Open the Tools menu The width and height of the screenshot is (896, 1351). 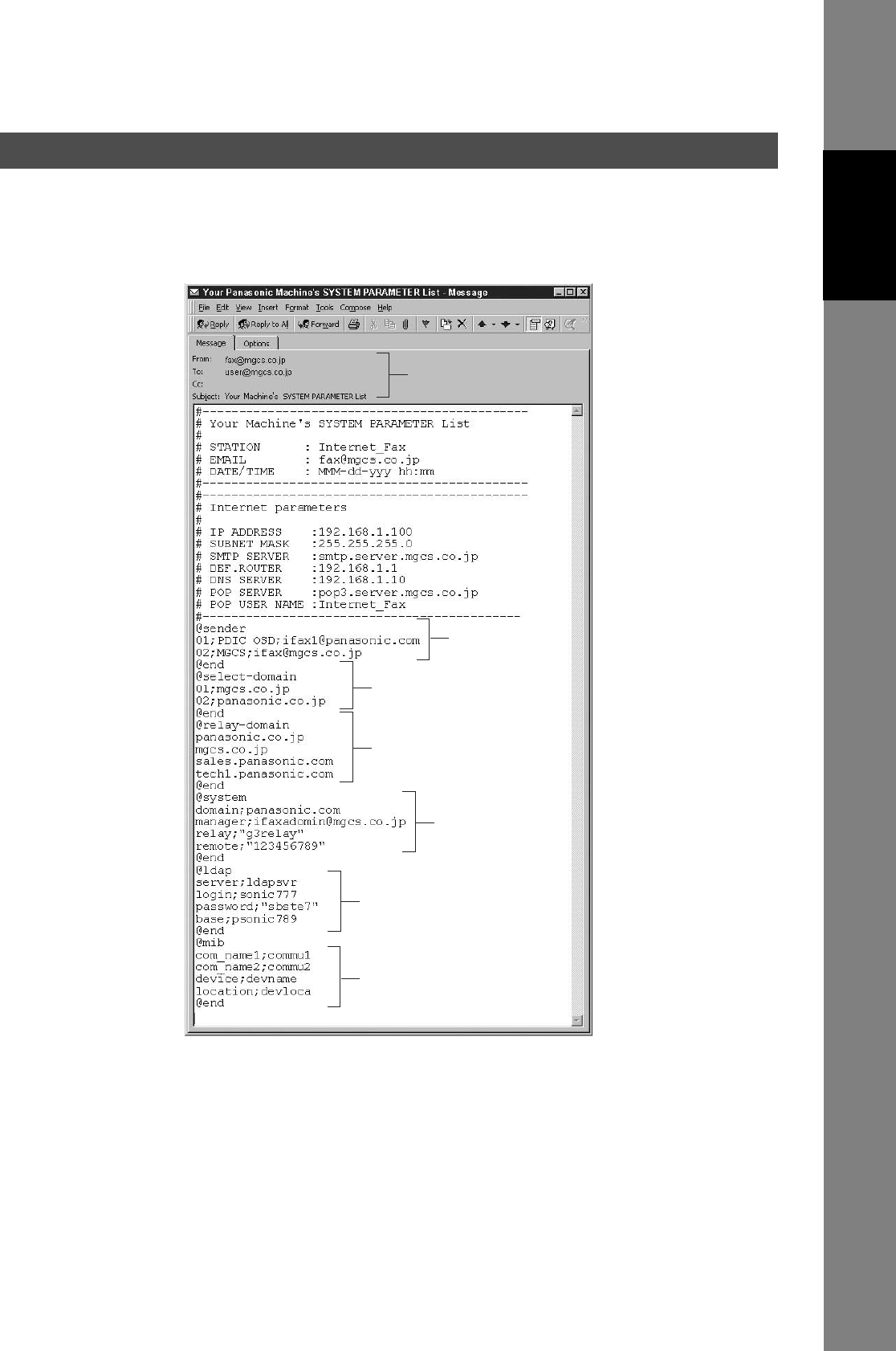(x=324, y=308)
